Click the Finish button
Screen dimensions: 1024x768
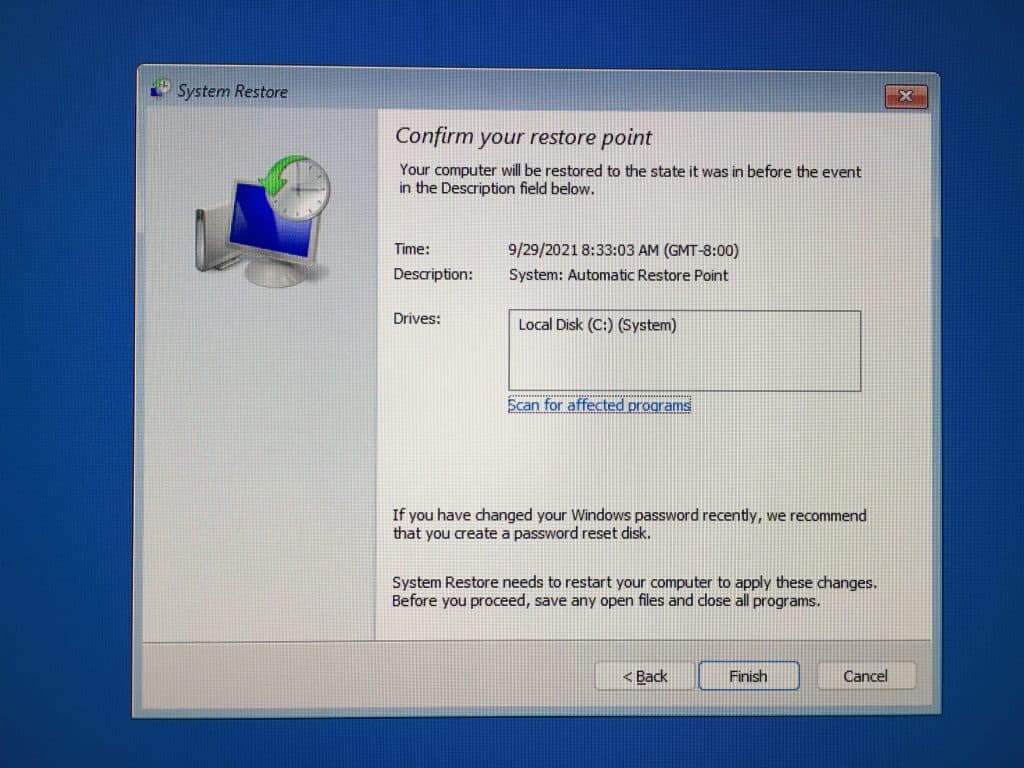(748, 676)
